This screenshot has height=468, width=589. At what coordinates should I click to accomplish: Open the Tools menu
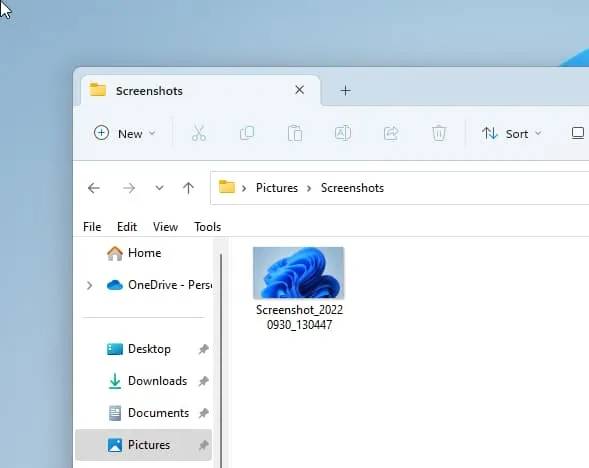pyautogui.click(x=207, y=227)
